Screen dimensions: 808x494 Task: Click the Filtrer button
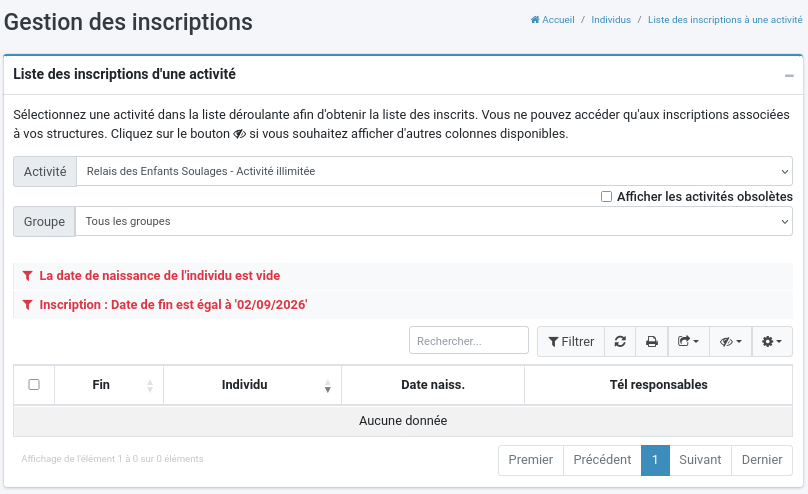(x=571, y=342)
